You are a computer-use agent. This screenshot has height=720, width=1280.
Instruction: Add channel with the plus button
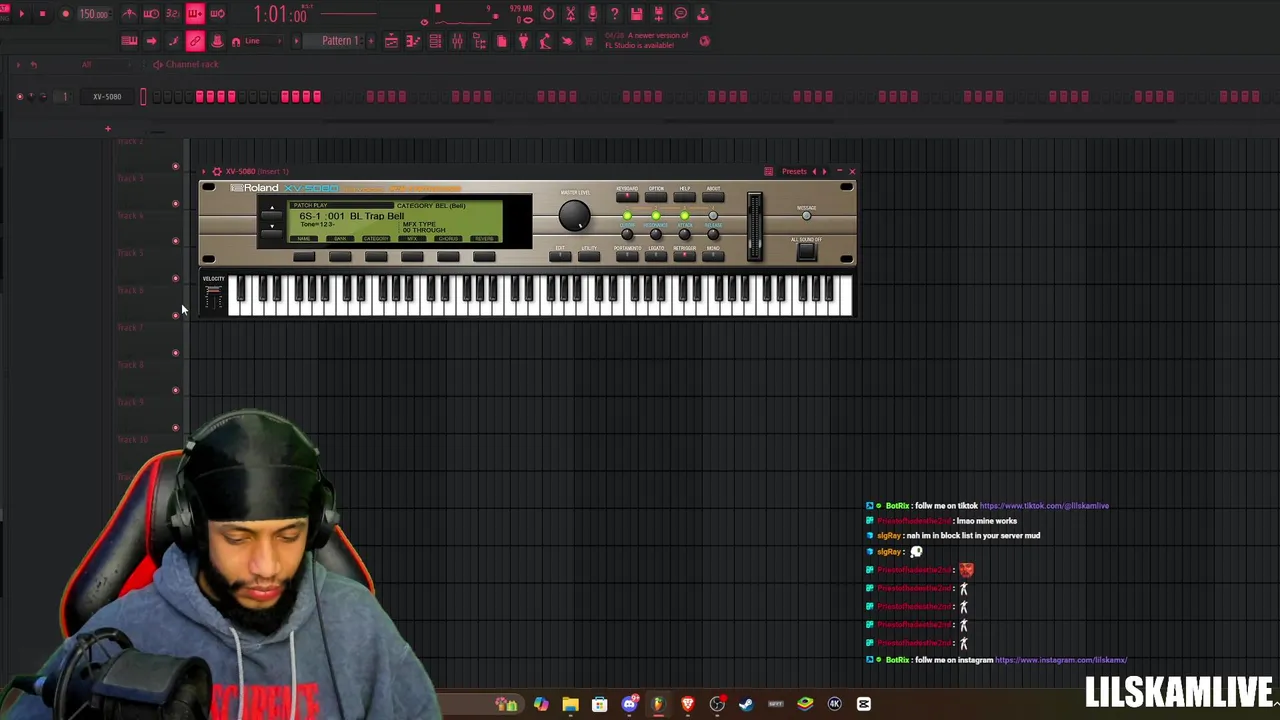click(107, 128)
